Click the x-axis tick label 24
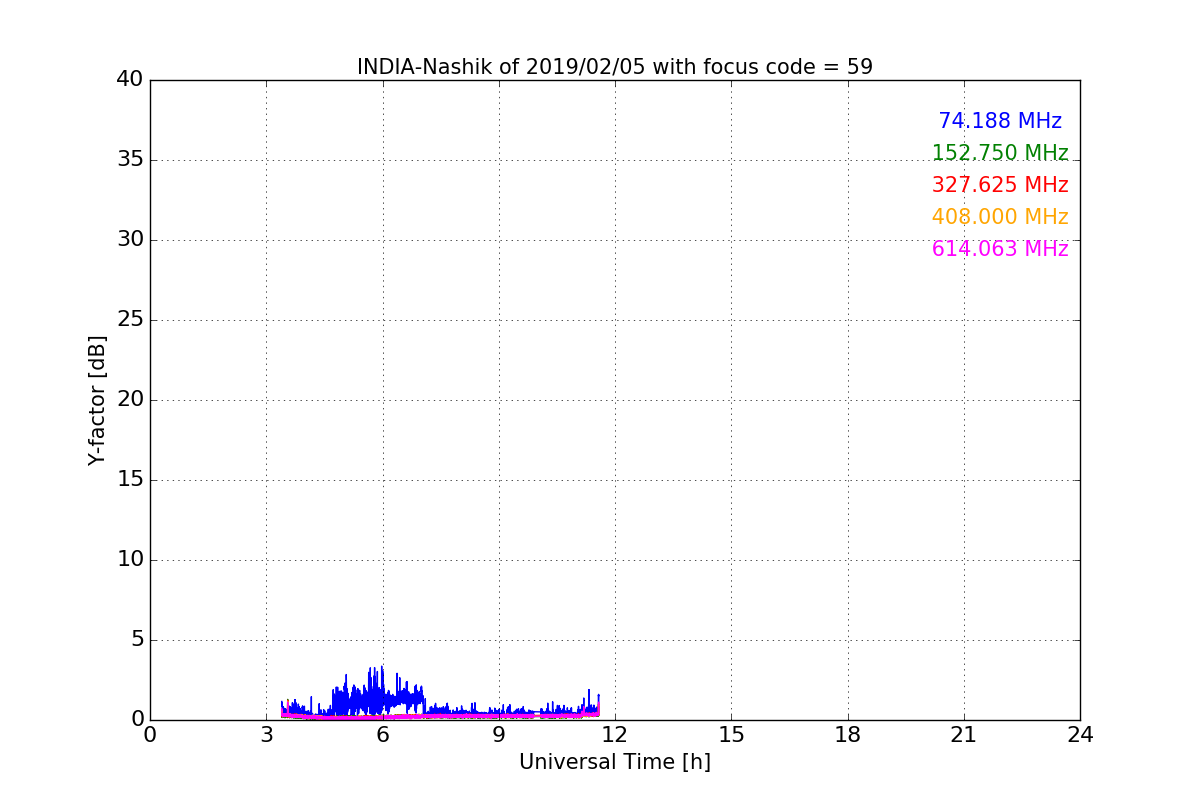Image resolution: width=1200 pixels, height=800 pixels. [1080, 735]
